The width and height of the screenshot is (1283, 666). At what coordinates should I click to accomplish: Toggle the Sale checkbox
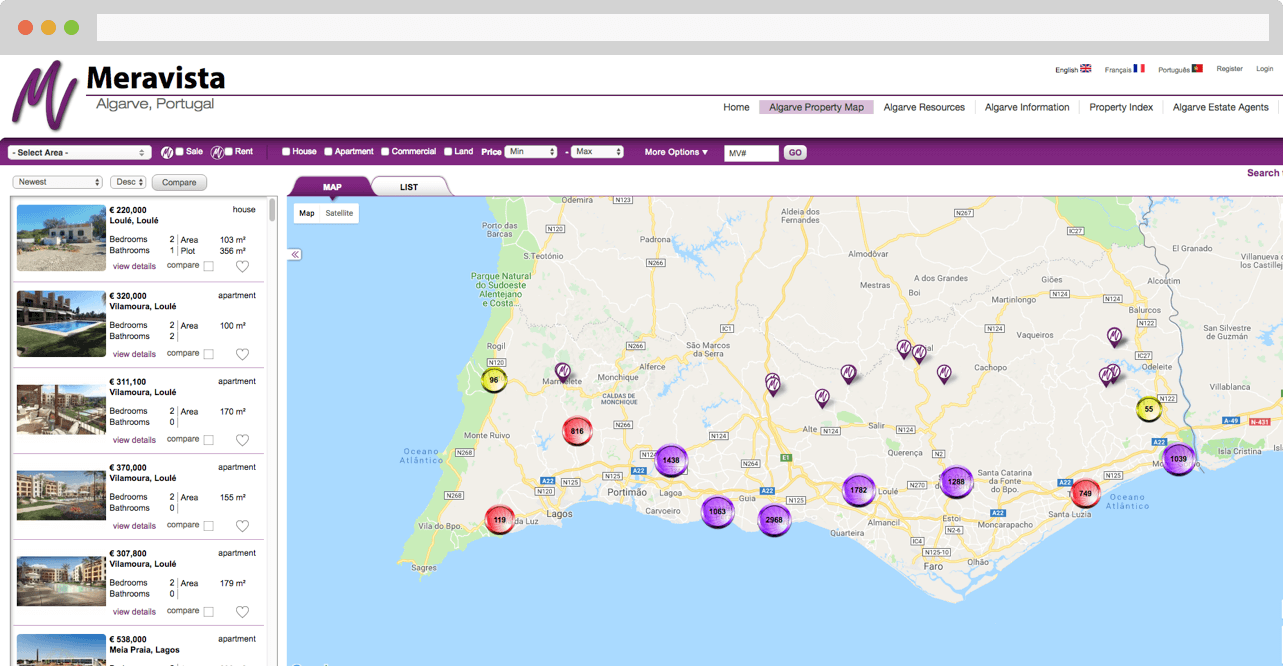180,152
